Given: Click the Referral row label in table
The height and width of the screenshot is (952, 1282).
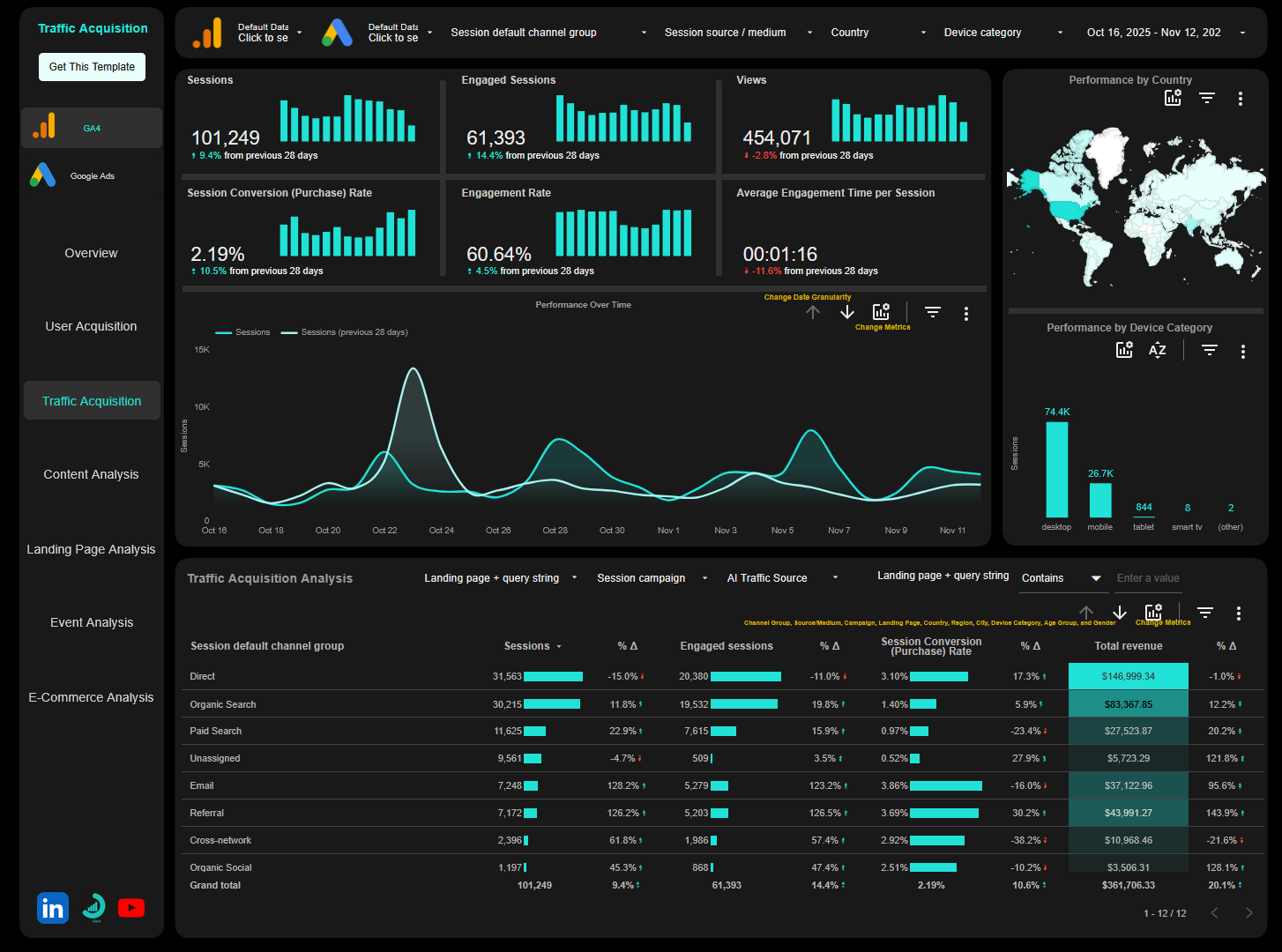Looking at the screenshot, I should coord(207,813).
